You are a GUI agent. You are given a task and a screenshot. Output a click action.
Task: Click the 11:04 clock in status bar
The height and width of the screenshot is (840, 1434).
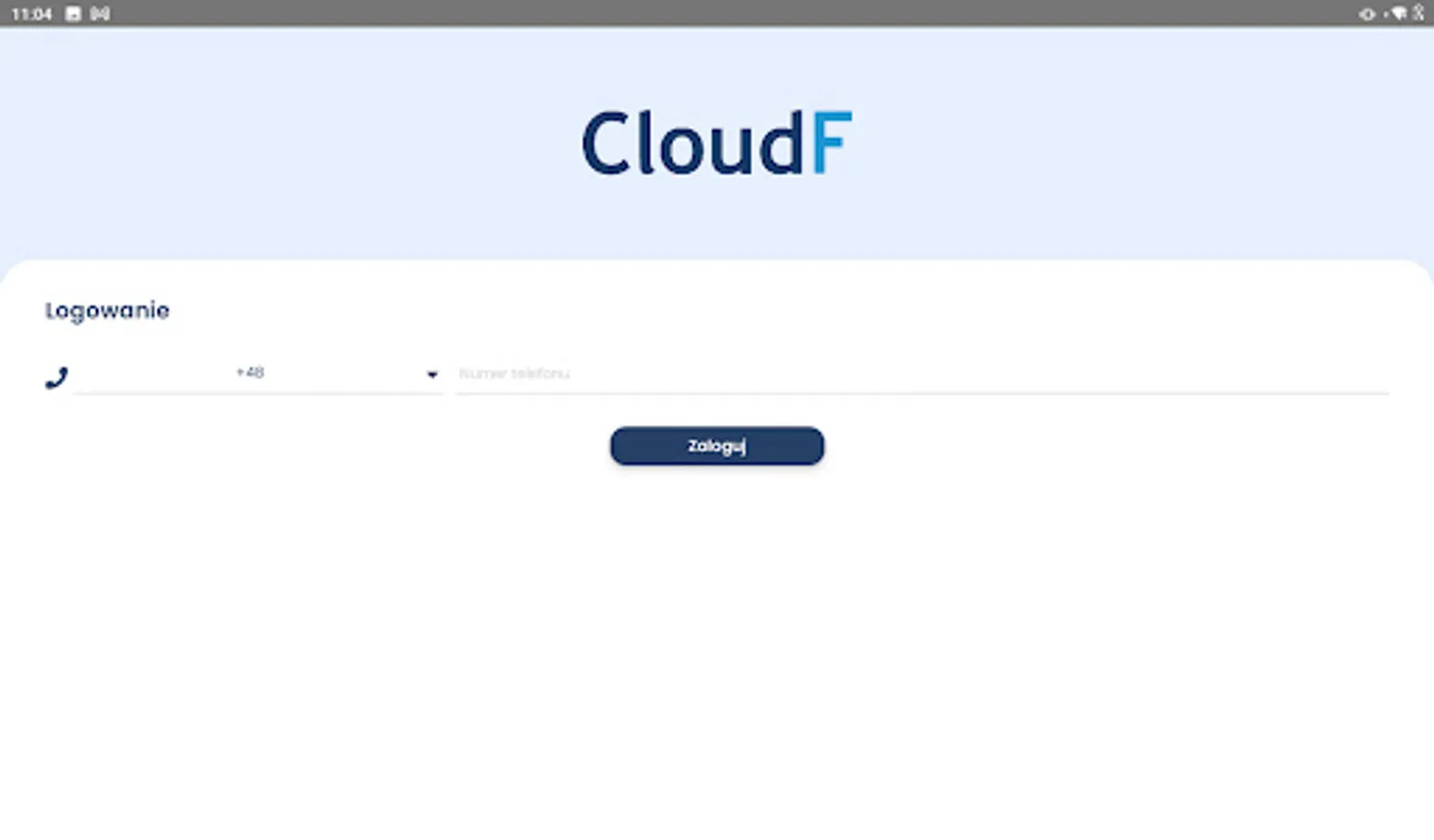pos(31,14)
